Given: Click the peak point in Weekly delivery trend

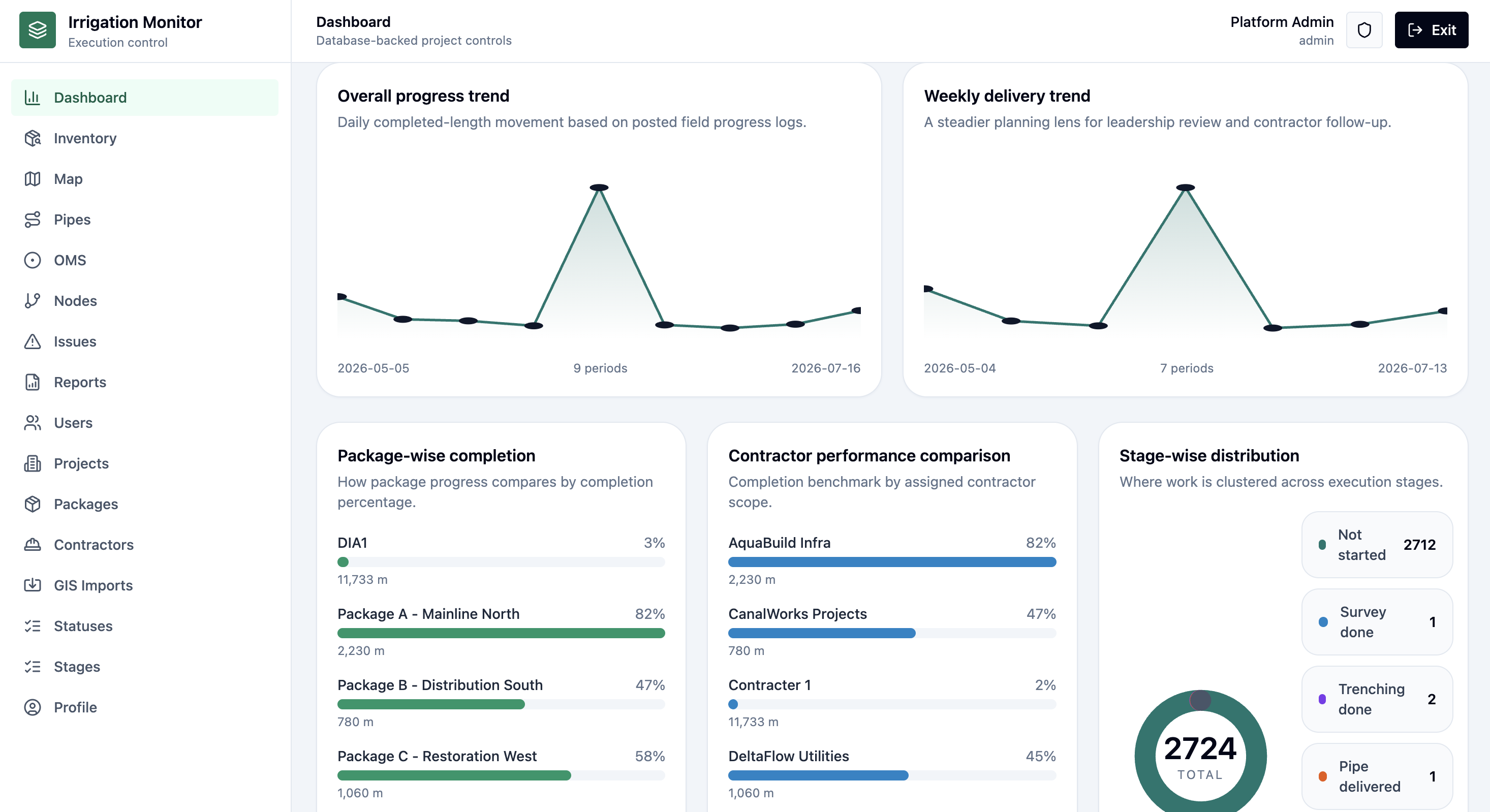Looking at the screenshot, I should [1186, 188].
